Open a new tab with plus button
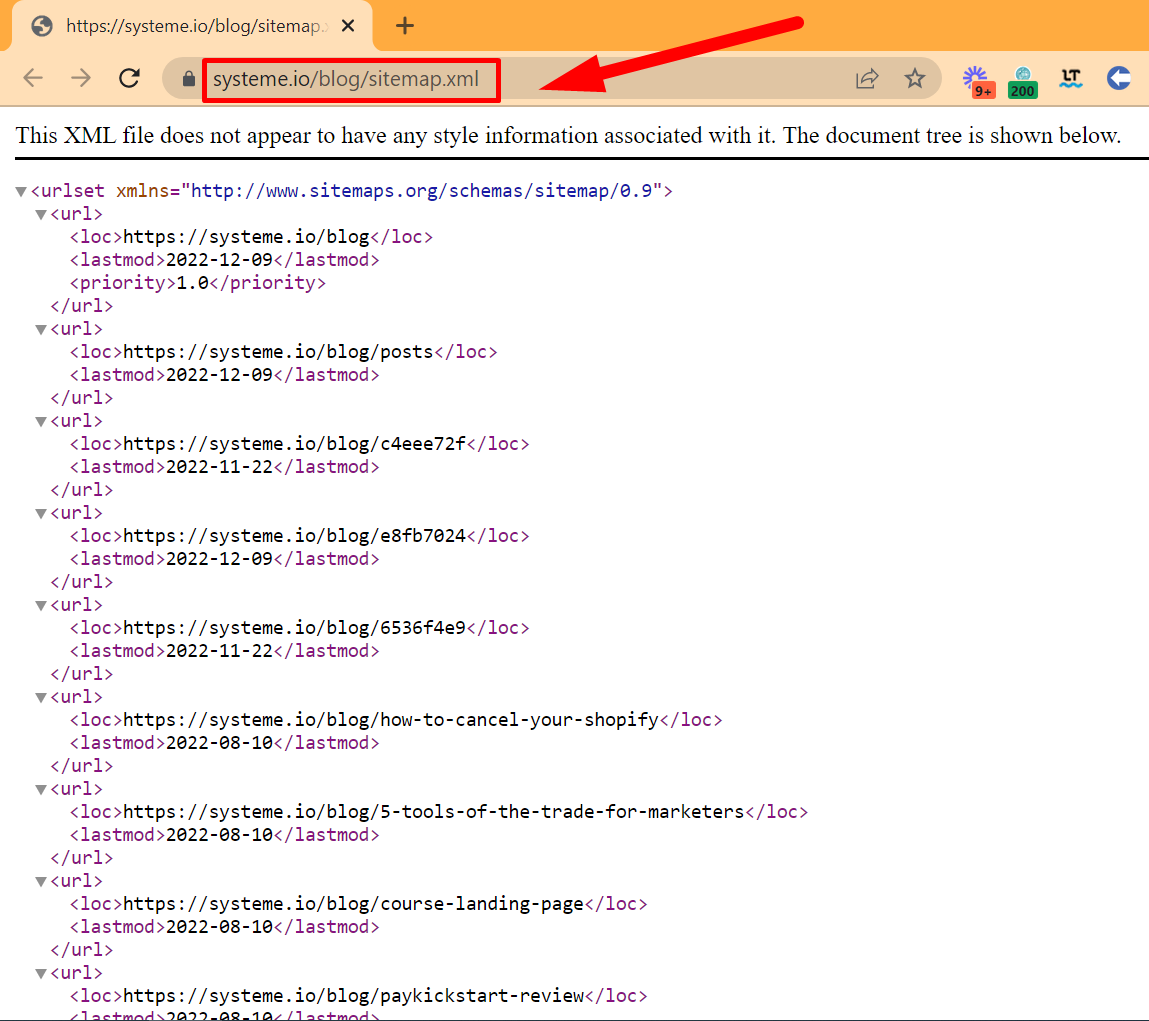 pyautogui.click(x=404, y=26)
